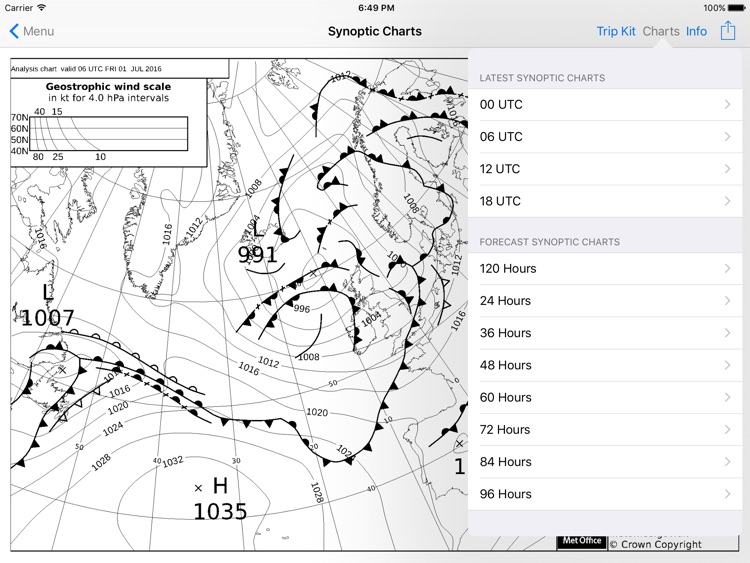Tap the 'Analysis chart valid 06 UTC' caption
This screenshot has height=563, width=750.
pos(86,69)
